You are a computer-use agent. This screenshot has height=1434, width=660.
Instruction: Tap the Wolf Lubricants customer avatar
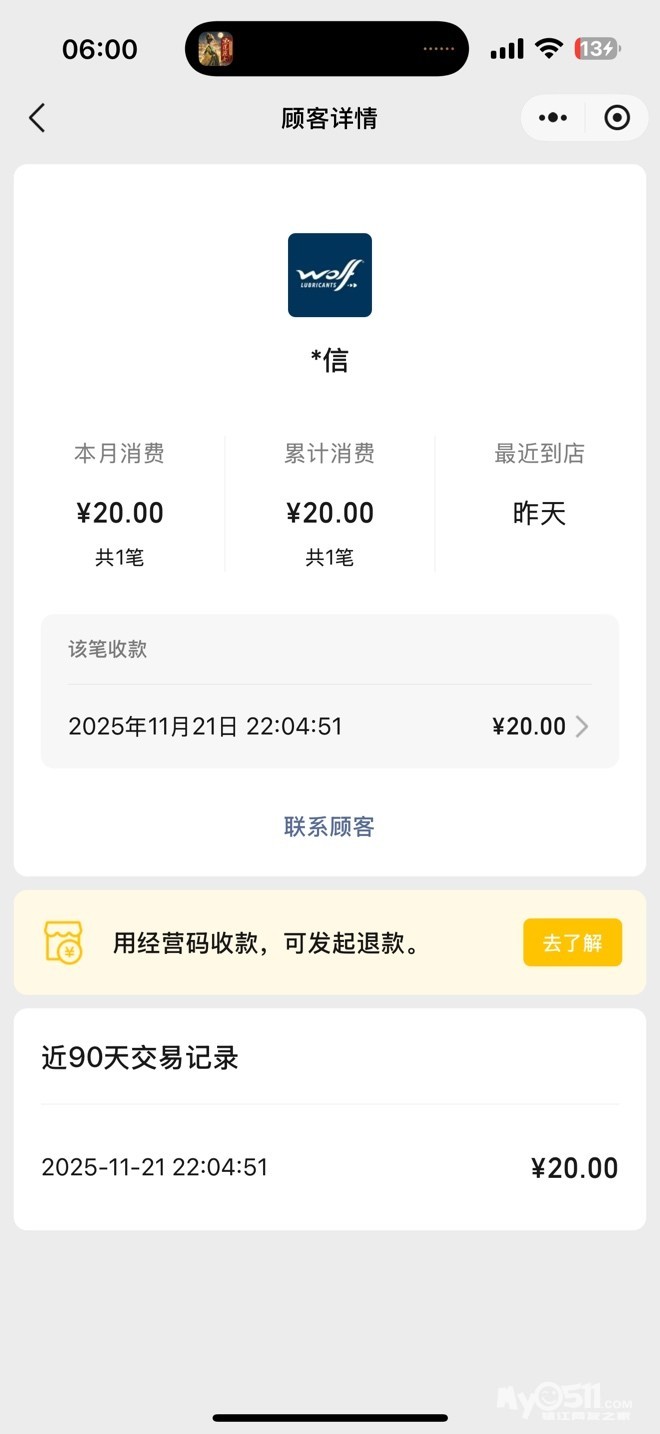(330, 275)
